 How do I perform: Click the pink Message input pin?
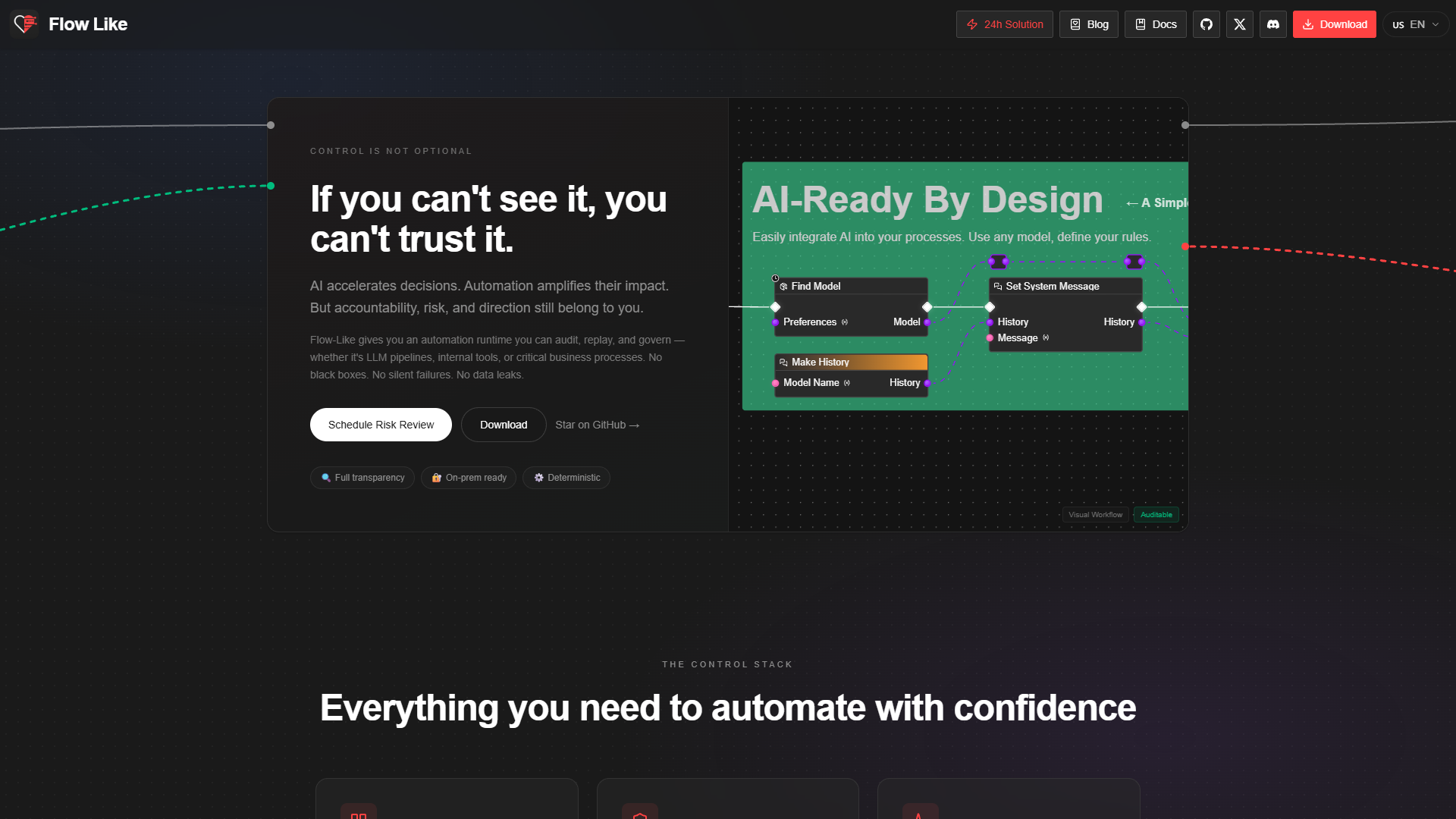tap(990, 338)
